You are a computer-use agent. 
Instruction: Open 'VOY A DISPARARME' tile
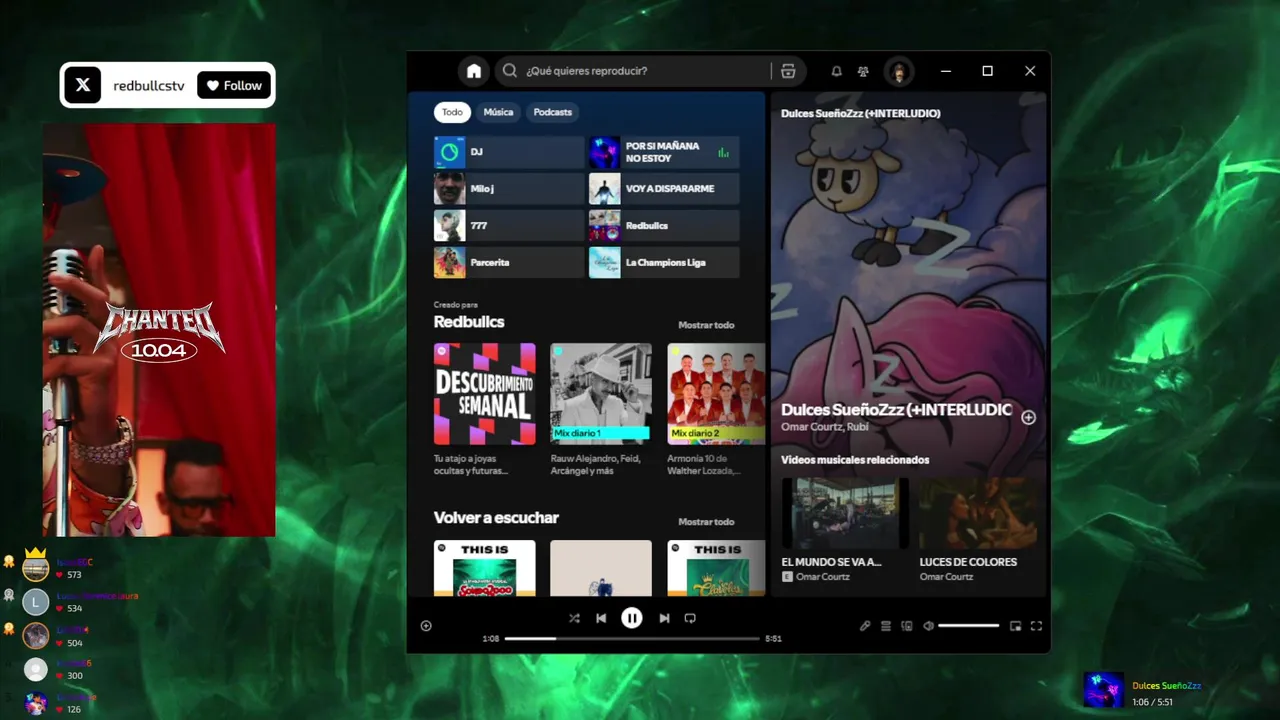coord(664,188)
